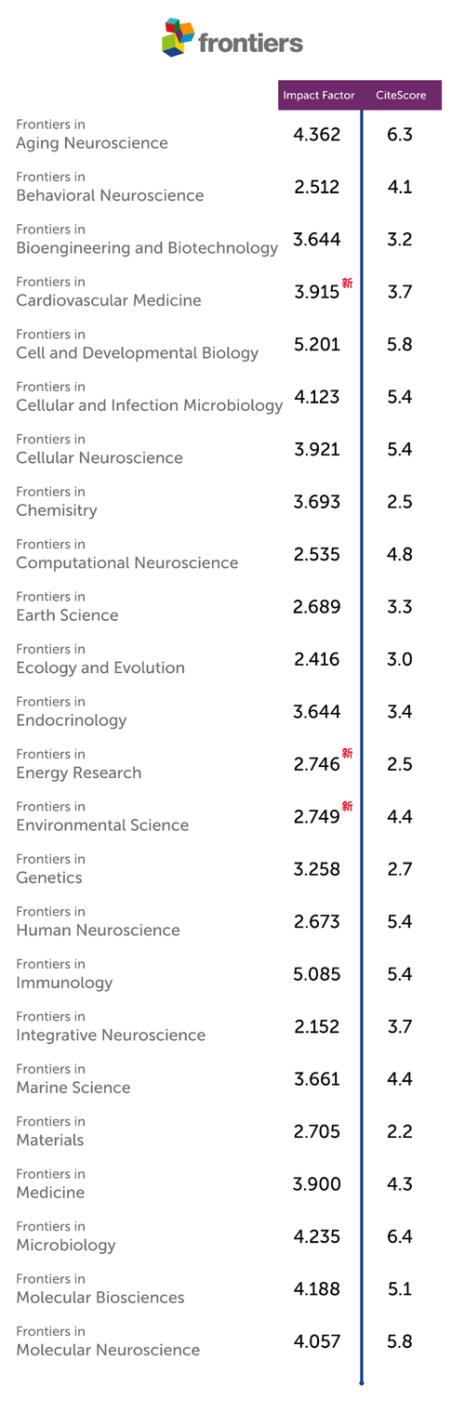Image resolution: width=465 pixels, height=1412 pixels.
Task: Click the blue vertical divider end dot
Action: 361,1383
